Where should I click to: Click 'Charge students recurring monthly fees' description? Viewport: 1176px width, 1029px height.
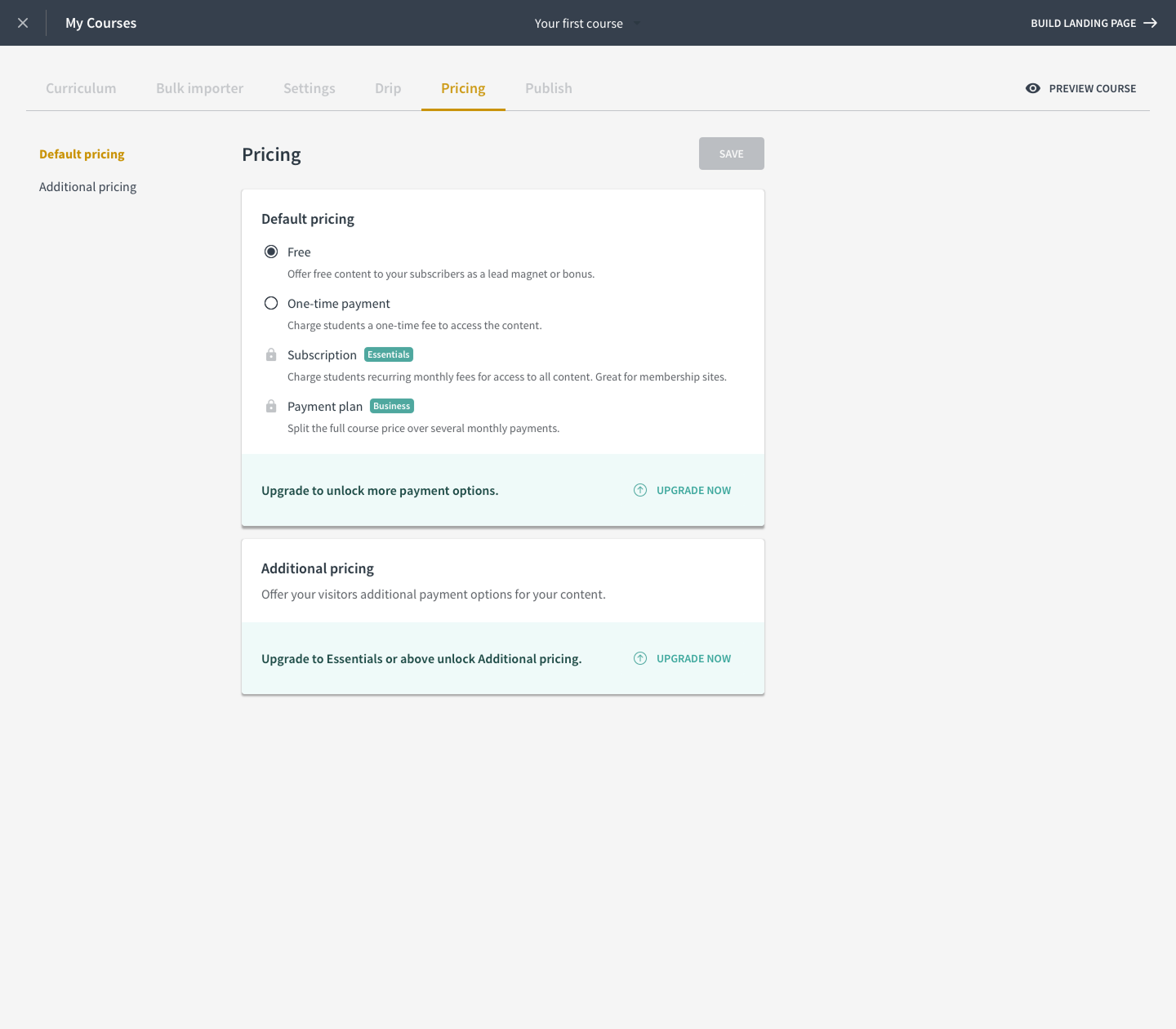pos(507,376)
